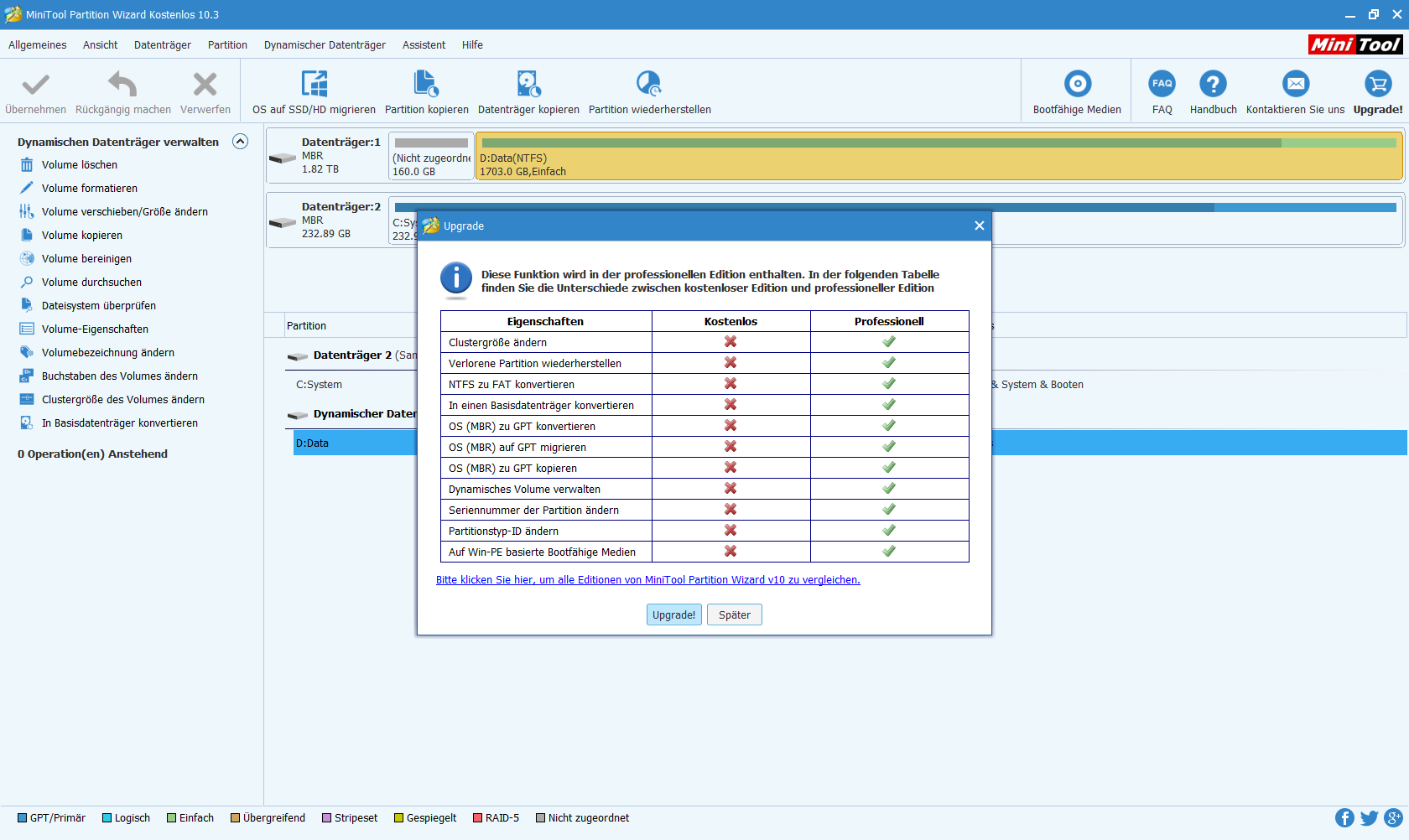Click the MiniTool logo
This screenshot has height=840, width=1409.
click(1355, 44)
